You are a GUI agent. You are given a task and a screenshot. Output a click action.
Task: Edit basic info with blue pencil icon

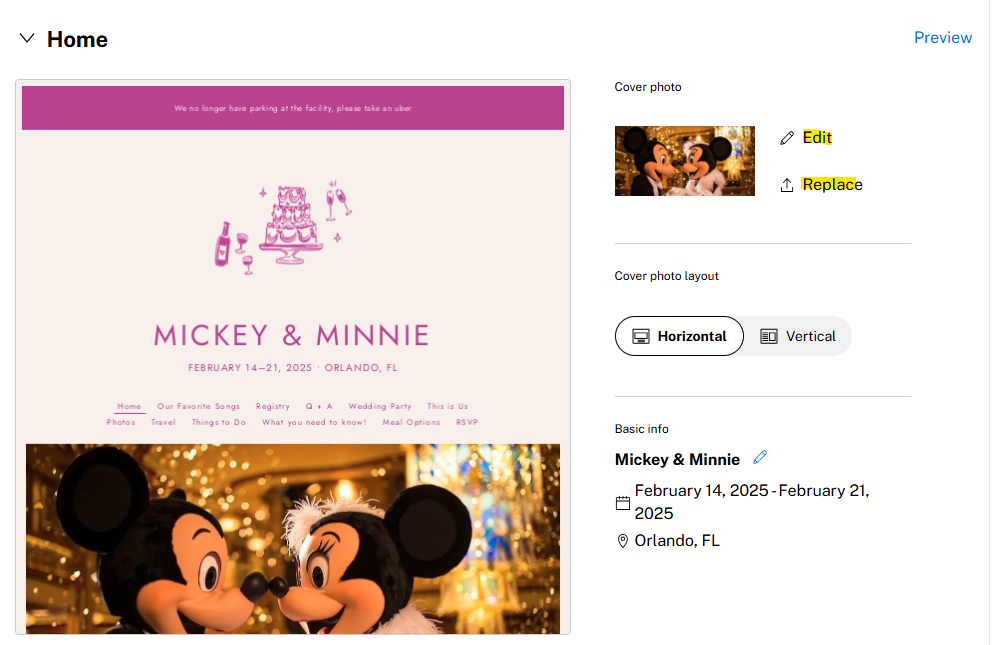pyautogui.click(x=760, y=457)
